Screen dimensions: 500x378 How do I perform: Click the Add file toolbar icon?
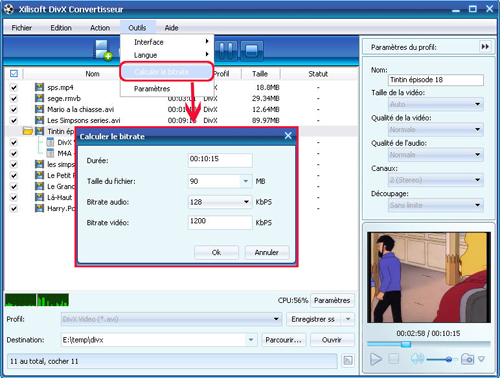coord(103,50)
